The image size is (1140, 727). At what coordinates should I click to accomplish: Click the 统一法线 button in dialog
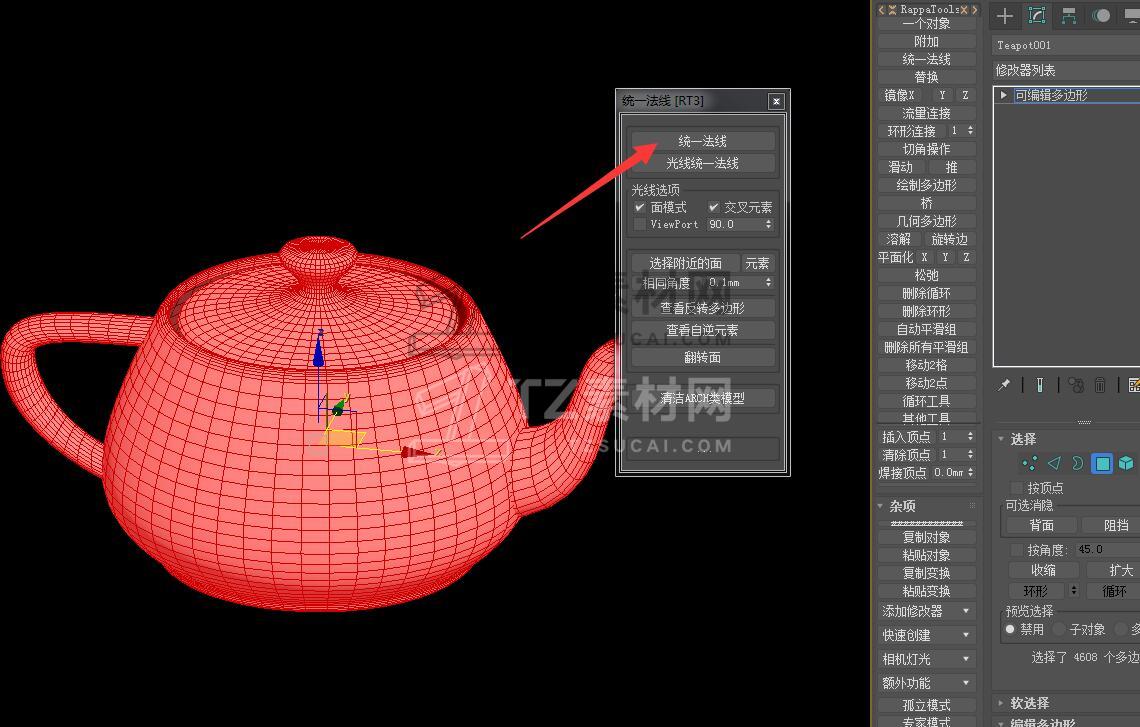702,141
